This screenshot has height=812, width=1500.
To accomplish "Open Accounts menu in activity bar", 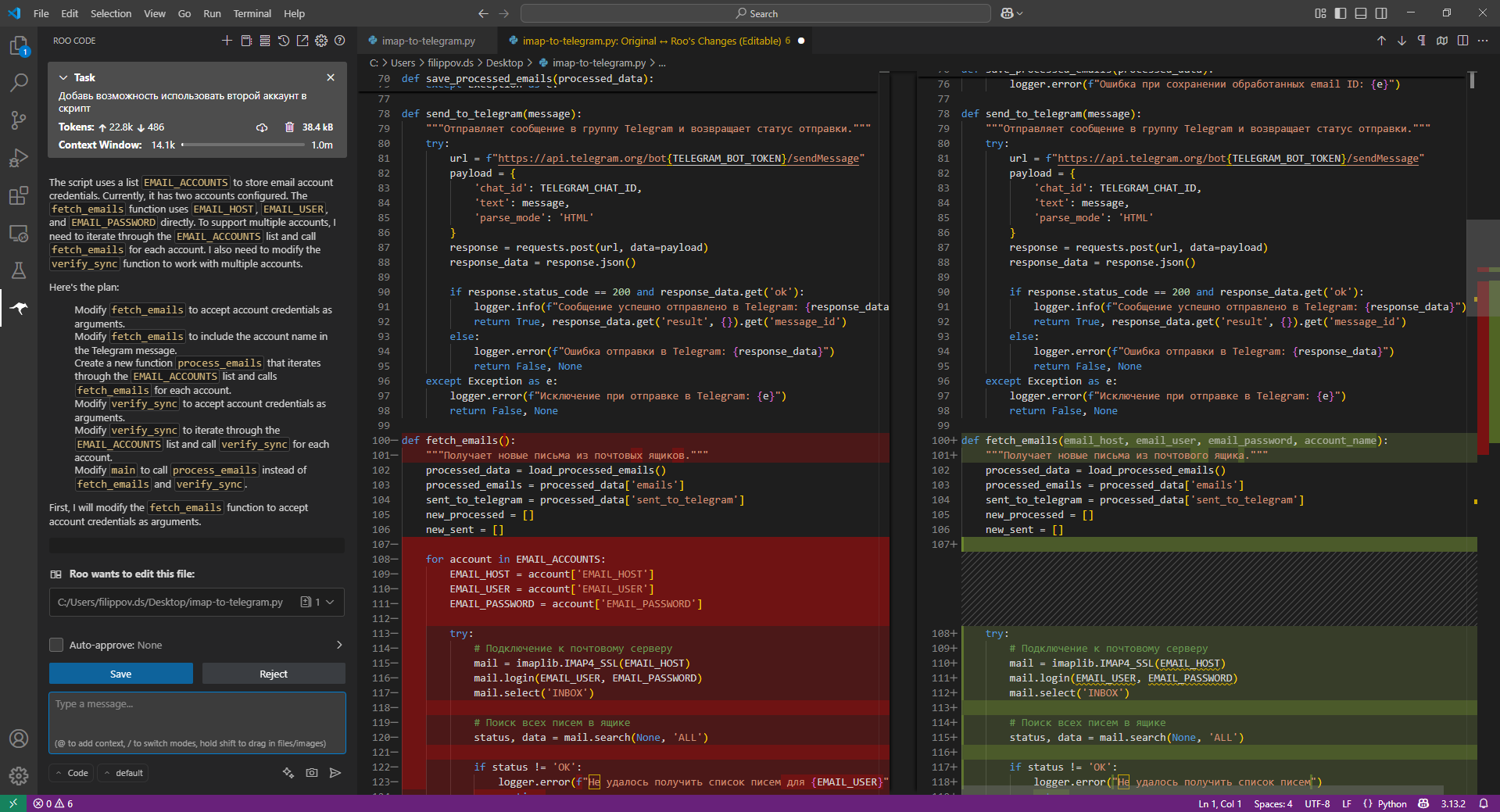I will [19, 739].
